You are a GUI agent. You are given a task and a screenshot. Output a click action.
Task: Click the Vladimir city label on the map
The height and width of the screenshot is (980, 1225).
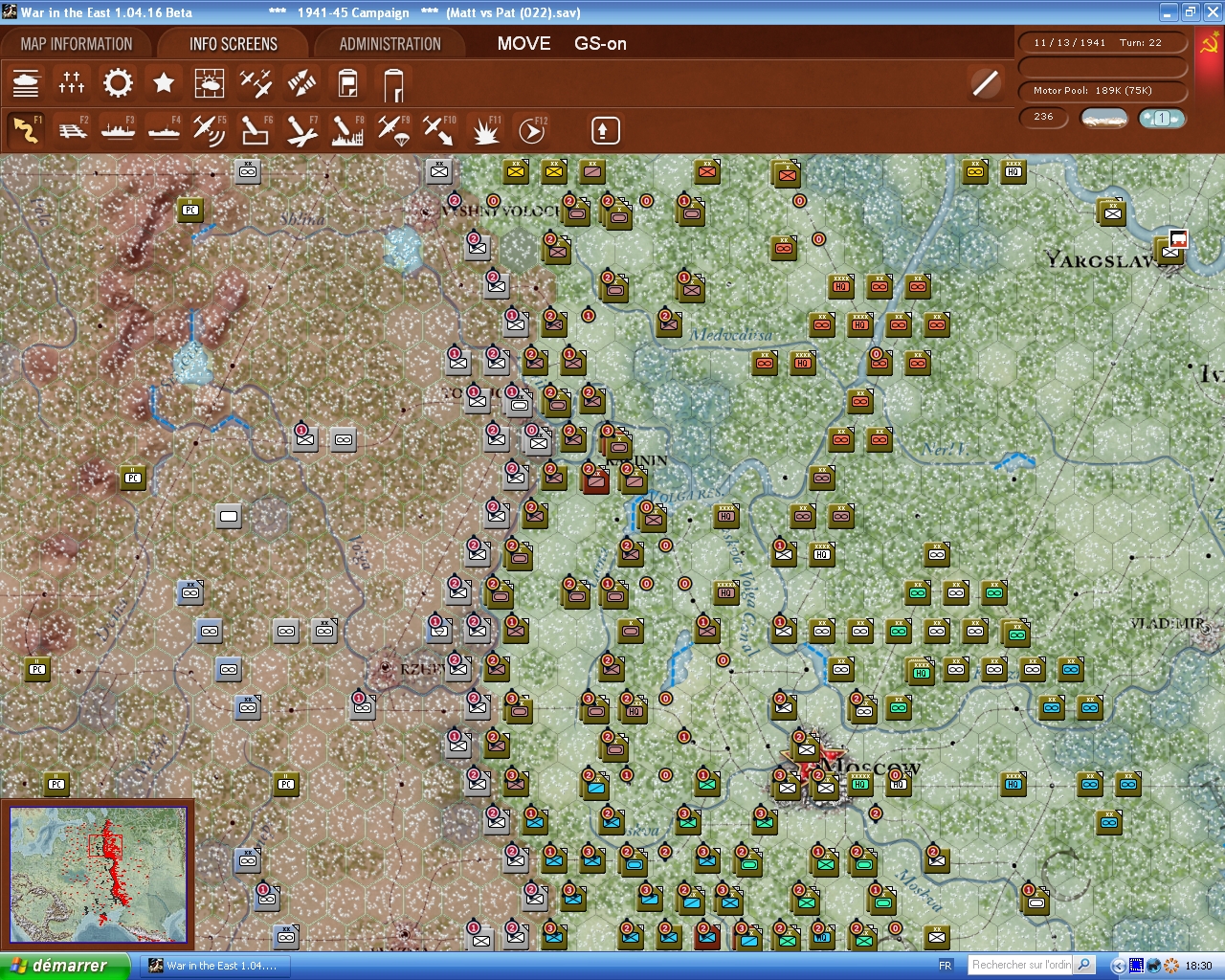(1165, 624)
